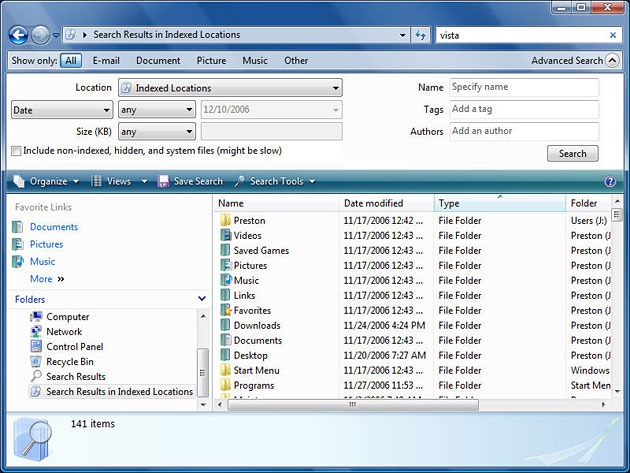Screen dimensions: 630x473
Task: Filter results by Other
Action: [296, 61]
